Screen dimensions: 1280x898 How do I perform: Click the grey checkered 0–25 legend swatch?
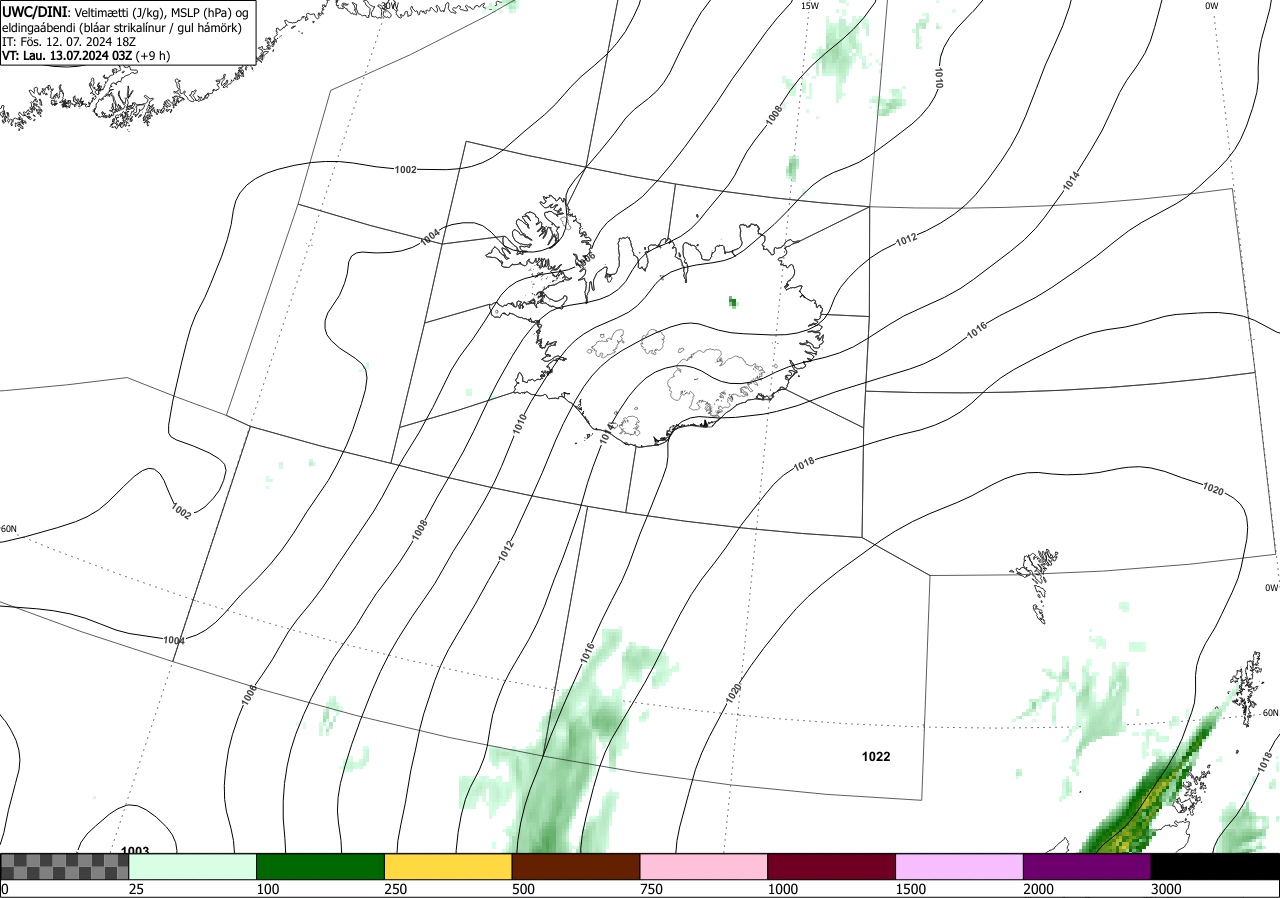[x=65, y=866]
